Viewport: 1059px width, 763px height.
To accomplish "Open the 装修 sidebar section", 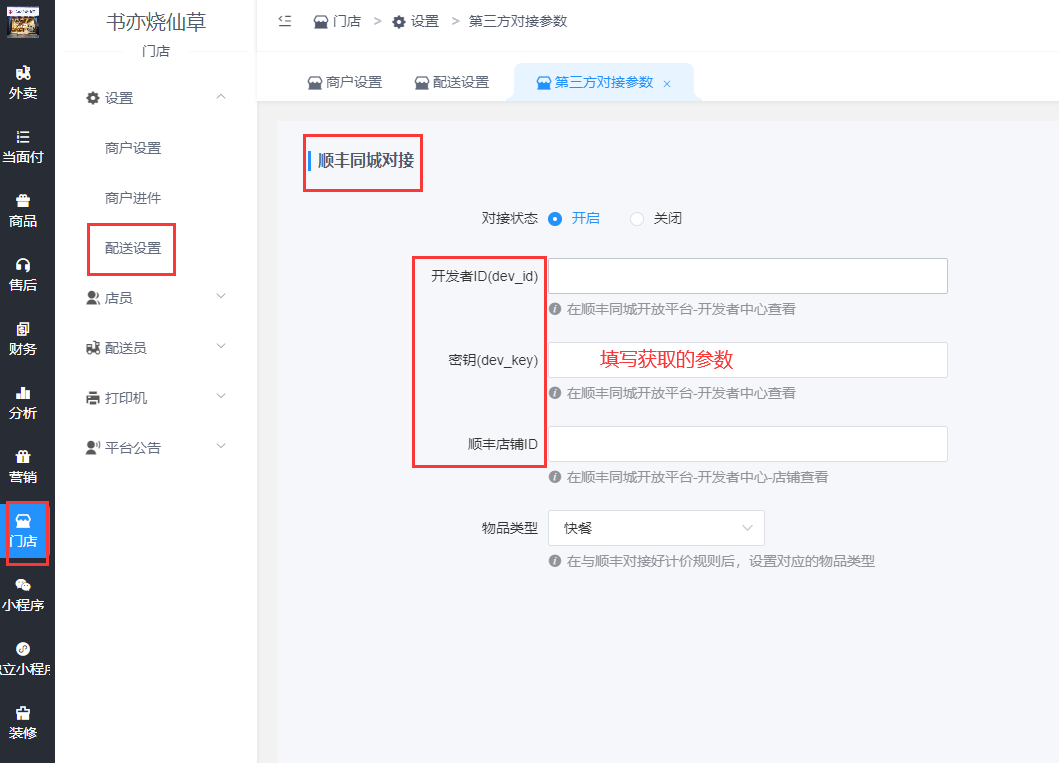I will click(23, 723).
